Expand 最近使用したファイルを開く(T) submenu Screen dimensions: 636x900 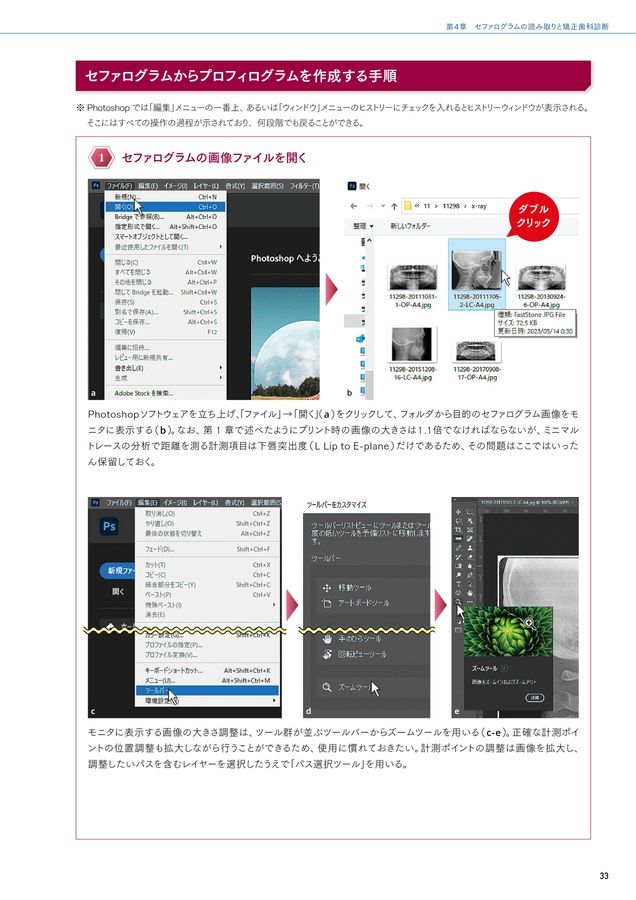(x=165, y=247)
